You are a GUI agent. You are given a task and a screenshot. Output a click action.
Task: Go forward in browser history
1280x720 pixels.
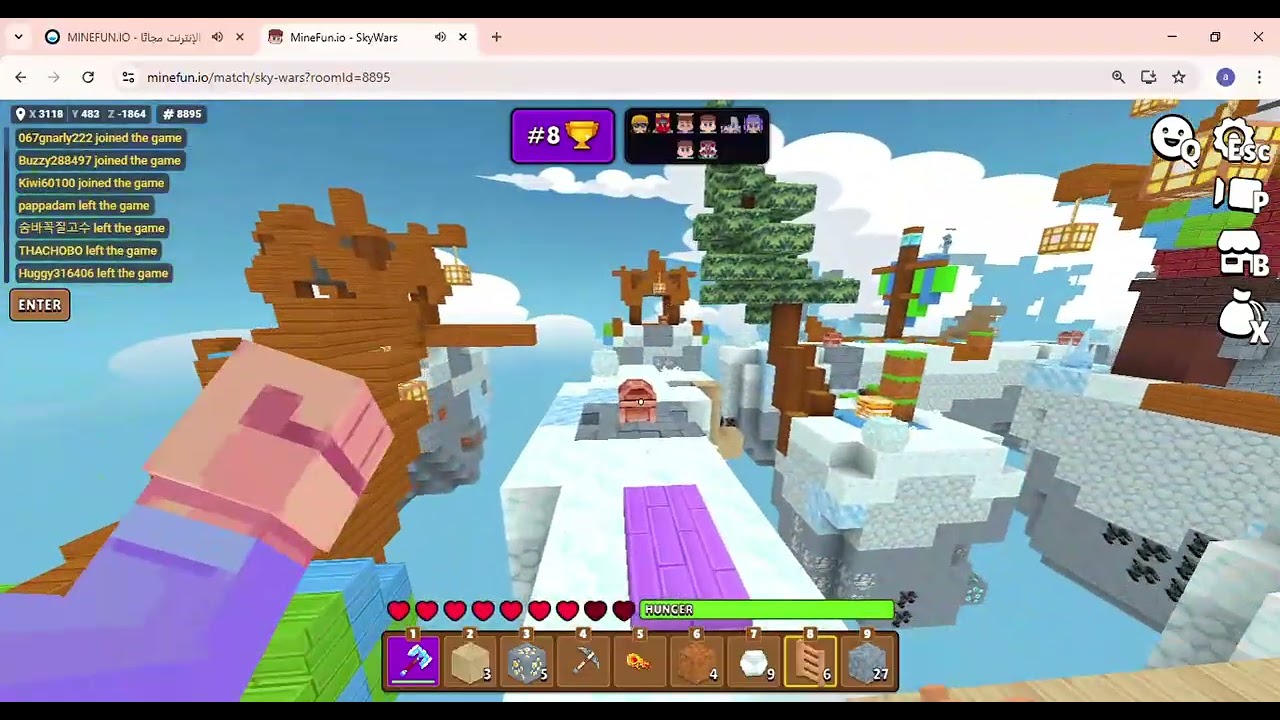point(54,77)
